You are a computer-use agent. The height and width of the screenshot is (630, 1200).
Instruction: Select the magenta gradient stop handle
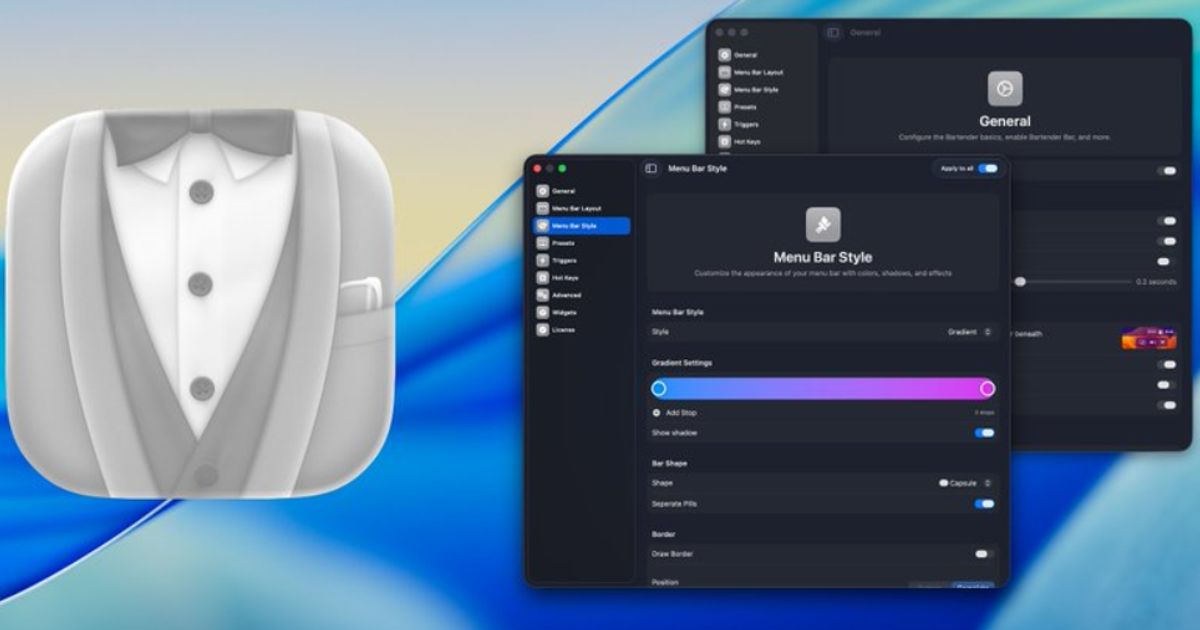coord(987,388)
